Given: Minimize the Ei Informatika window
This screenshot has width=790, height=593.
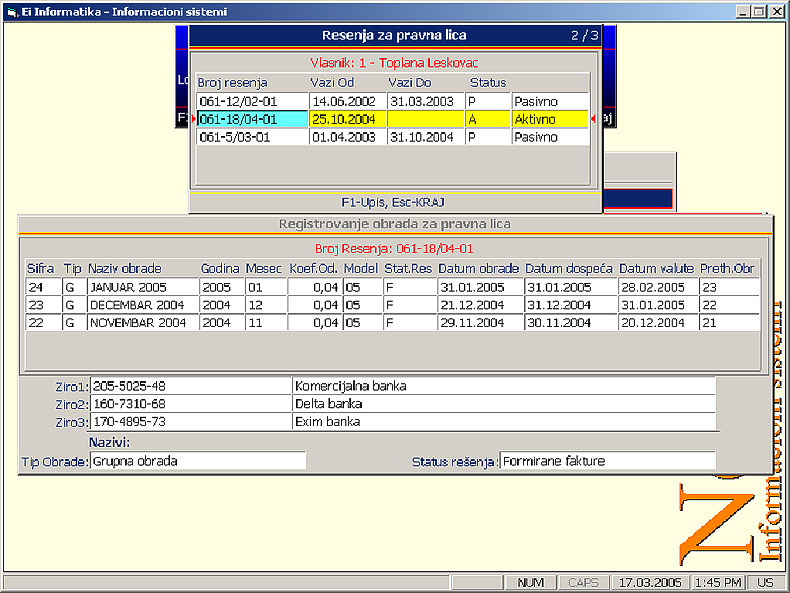Looking at the screenshot, I should (x=744, y=11).
